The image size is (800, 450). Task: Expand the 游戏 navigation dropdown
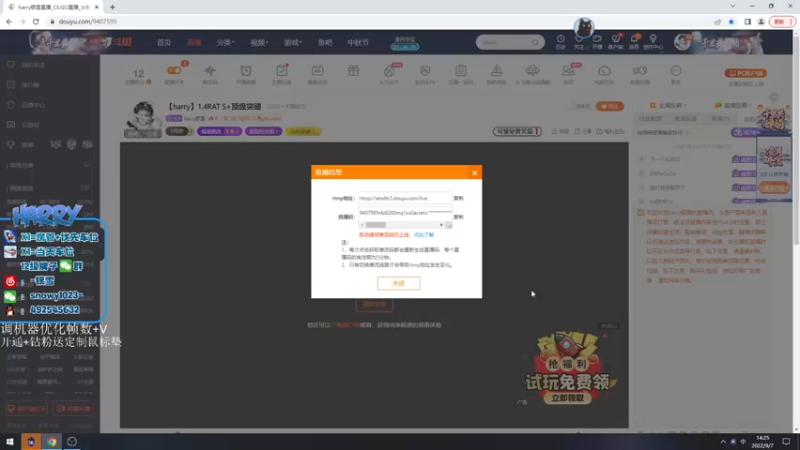click(x=293, y=42)
